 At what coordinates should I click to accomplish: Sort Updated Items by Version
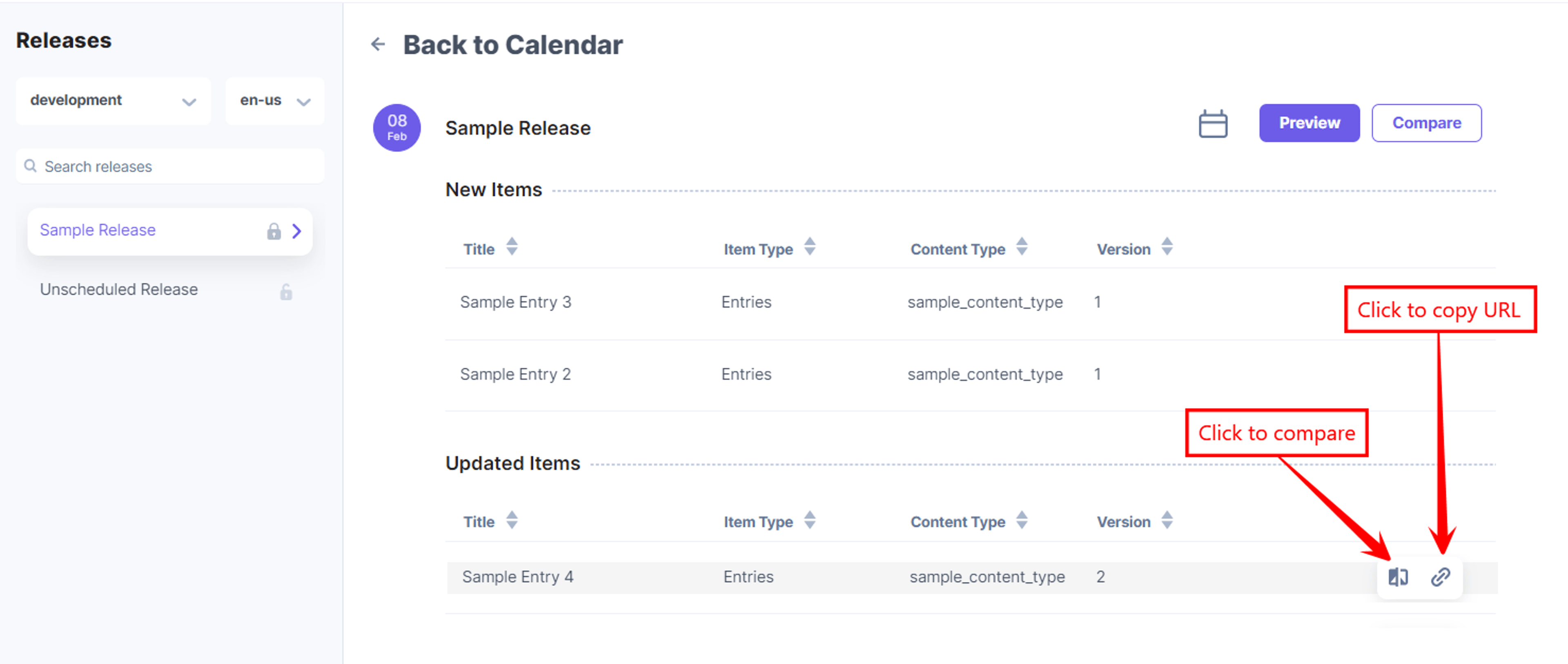1167,520
